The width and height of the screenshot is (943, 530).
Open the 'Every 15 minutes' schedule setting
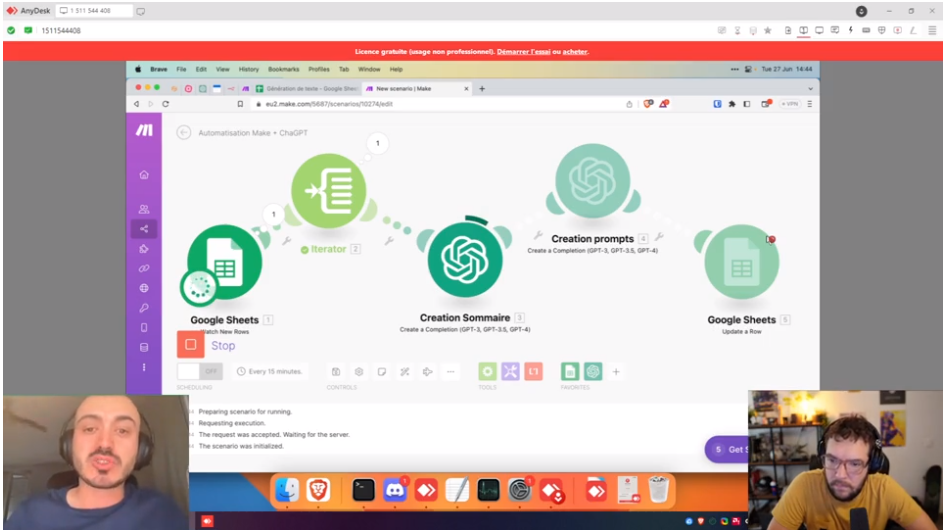tap(270, 372)
